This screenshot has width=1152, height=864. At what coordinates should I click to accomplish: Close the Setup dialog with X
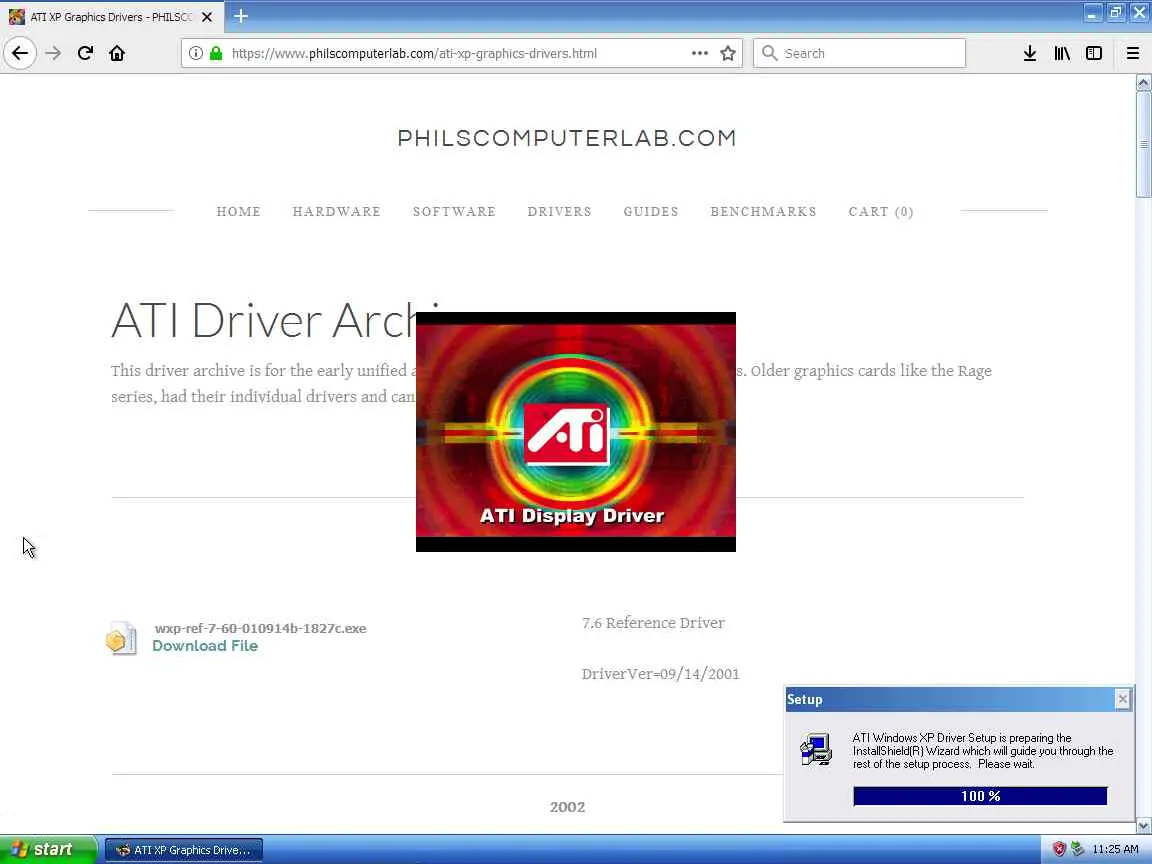tap(1122, 699)
